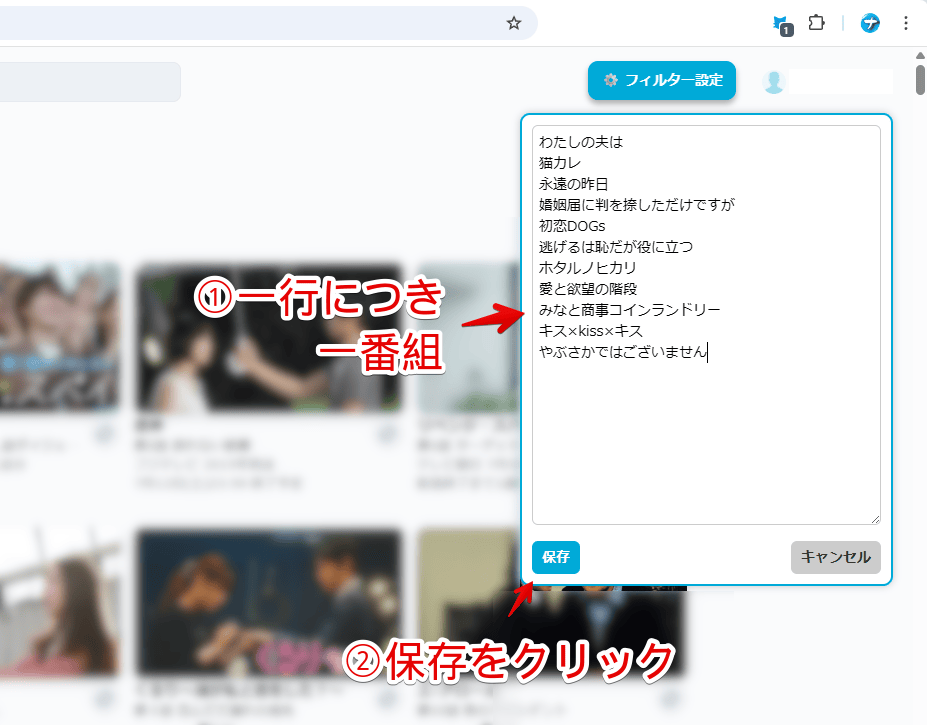The height and width of the screenshot is (725, 927).
Task: Click the text area resize handle
Action: [875, 519]
